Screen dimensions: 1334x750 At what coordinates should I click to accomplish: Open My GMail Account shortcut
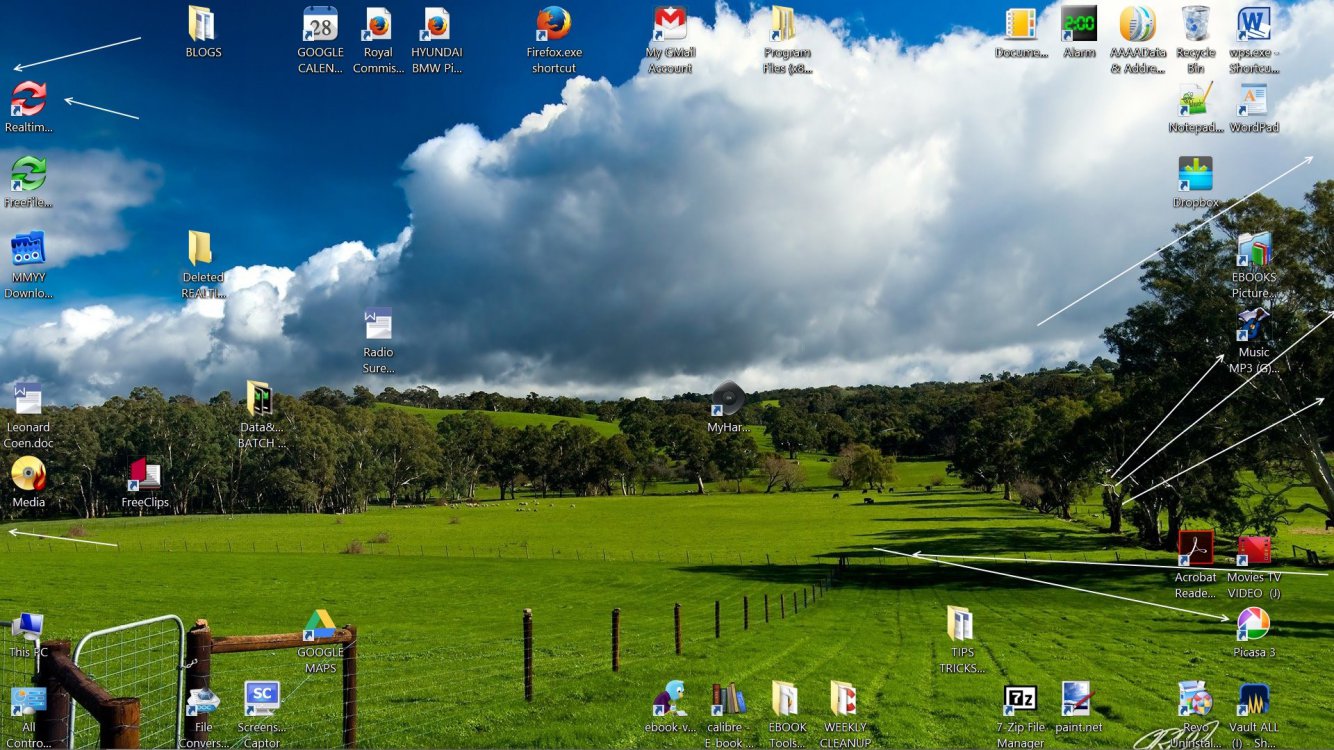coord(669,24)
